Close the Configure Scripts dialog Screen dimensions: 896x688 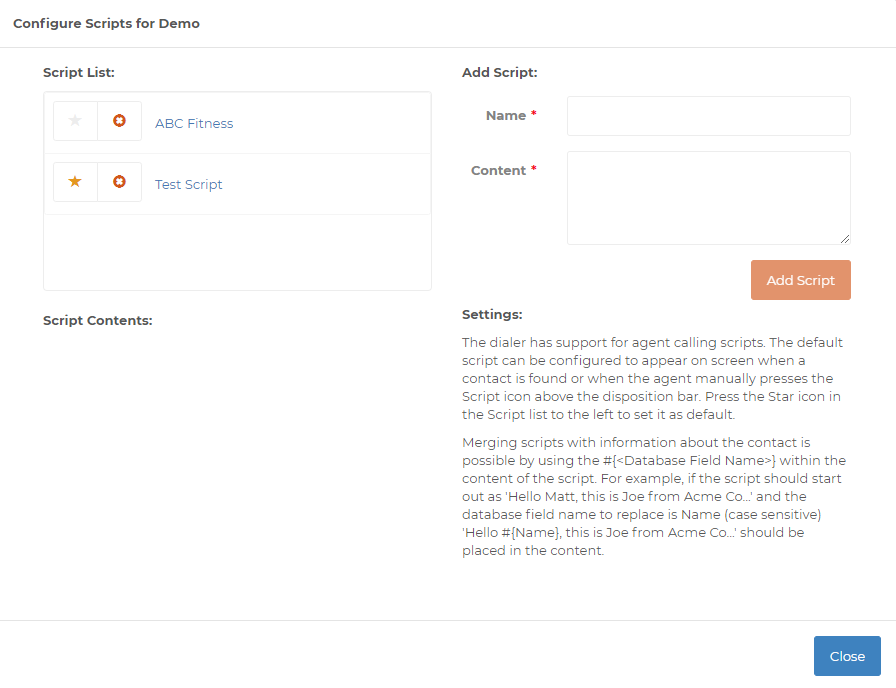pos(847,656)
